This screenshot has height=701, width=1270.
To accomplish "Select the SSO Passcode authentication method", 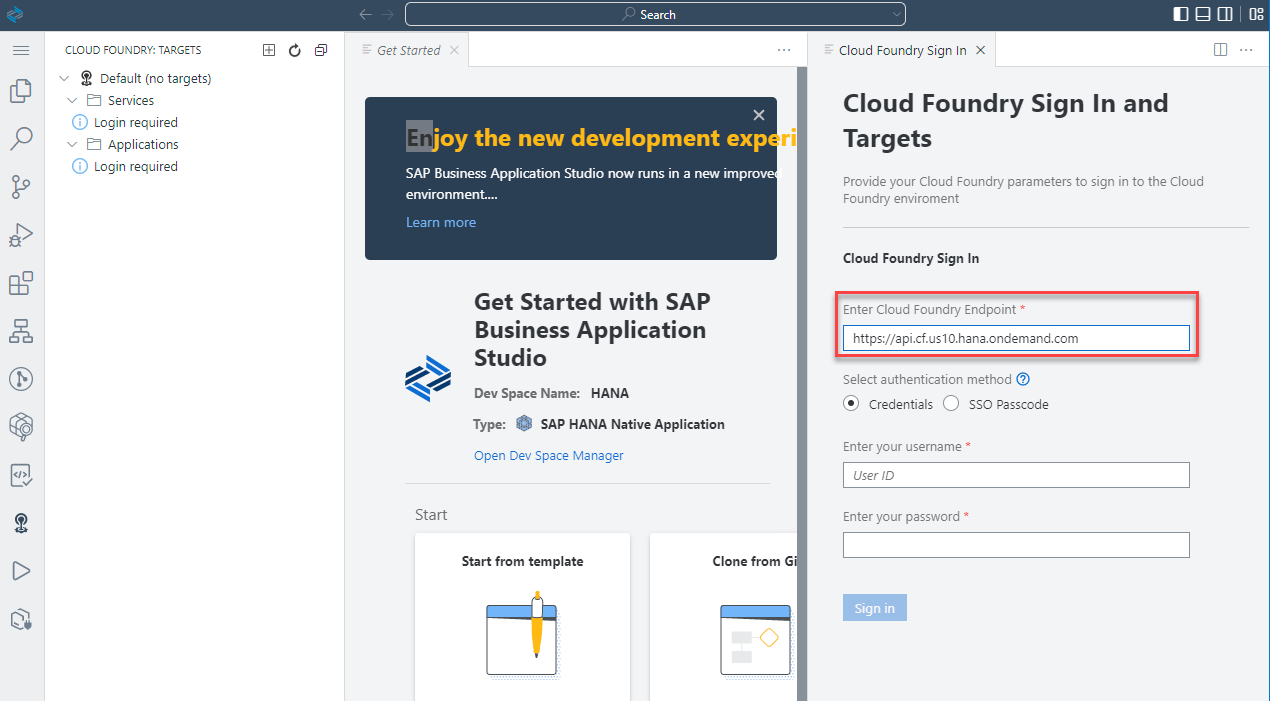I will pos(951,403).
